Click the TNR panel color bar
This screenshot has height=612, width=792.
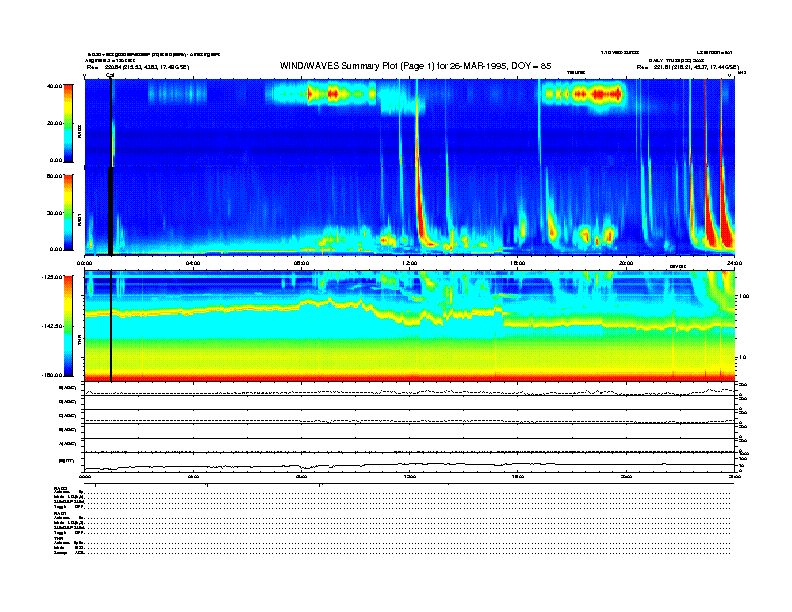[68, 326]
